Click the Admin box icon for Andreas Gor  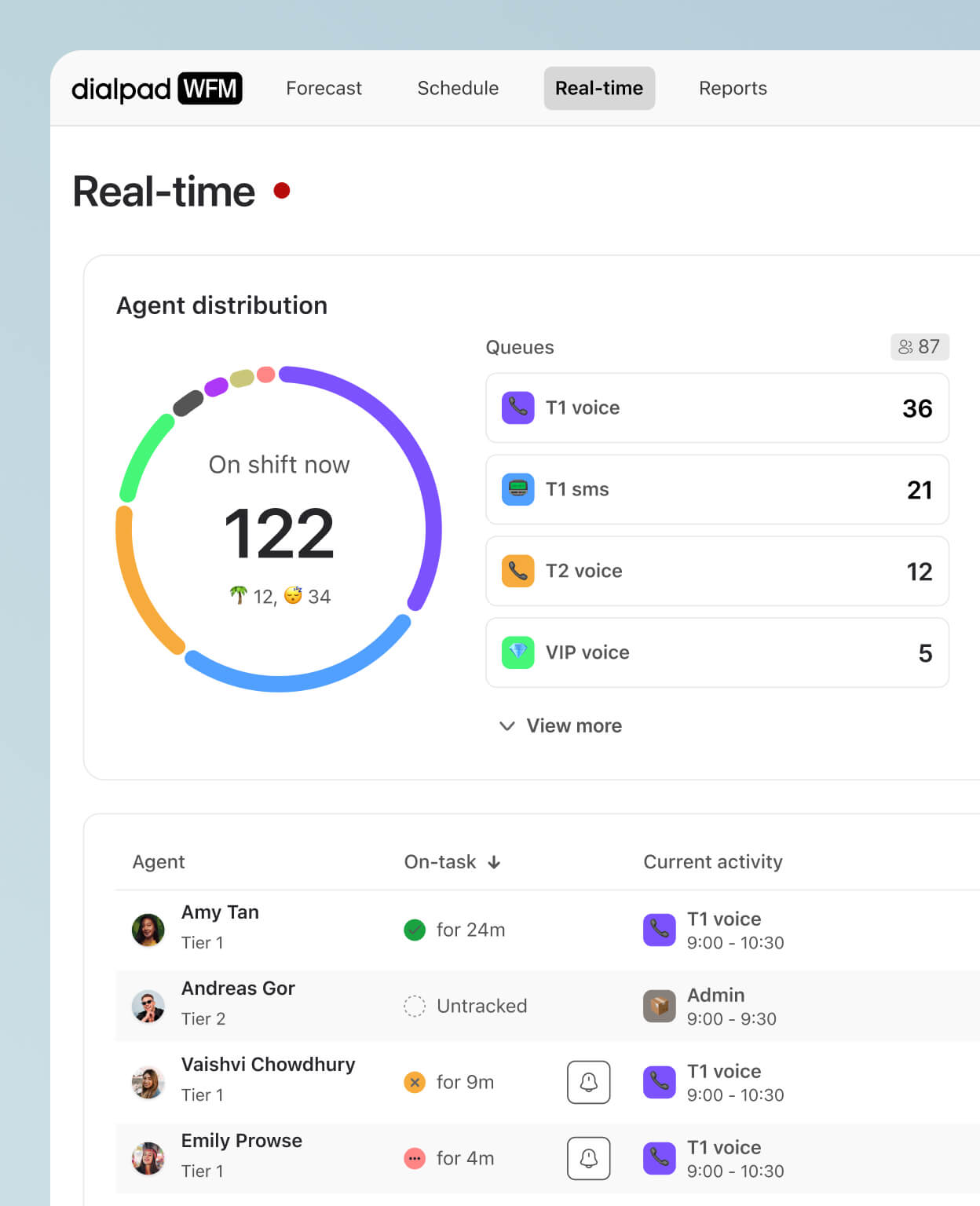coord(660,1006)
